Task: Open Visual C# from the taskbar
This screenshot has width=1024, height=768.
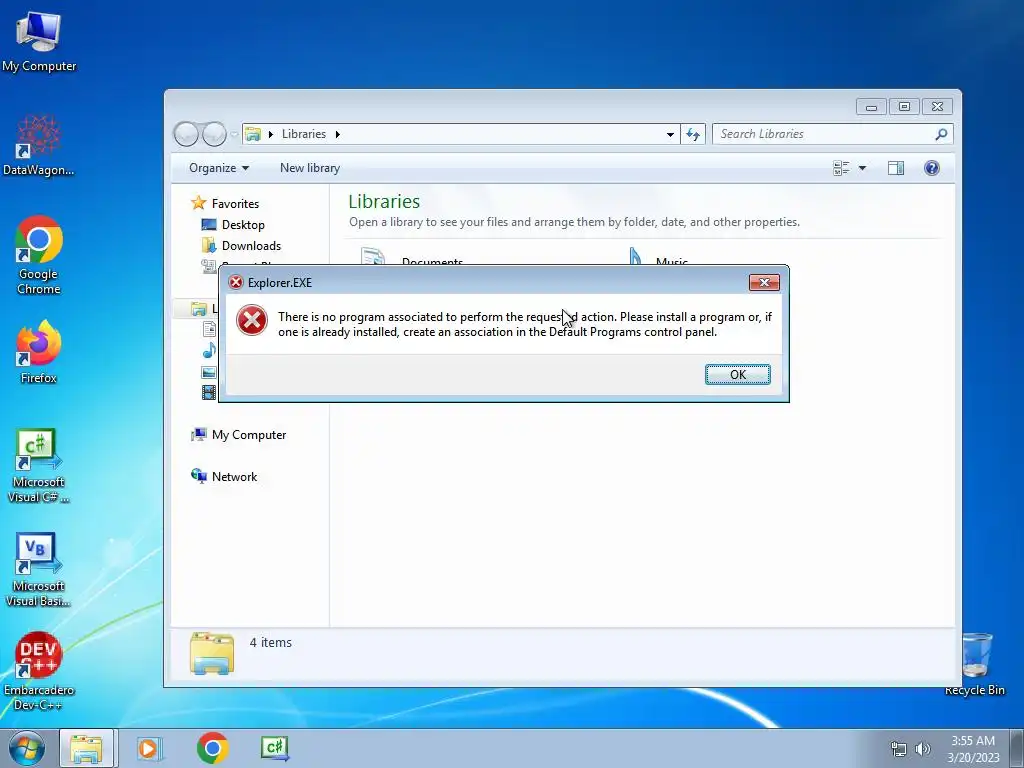Action: 274,748
